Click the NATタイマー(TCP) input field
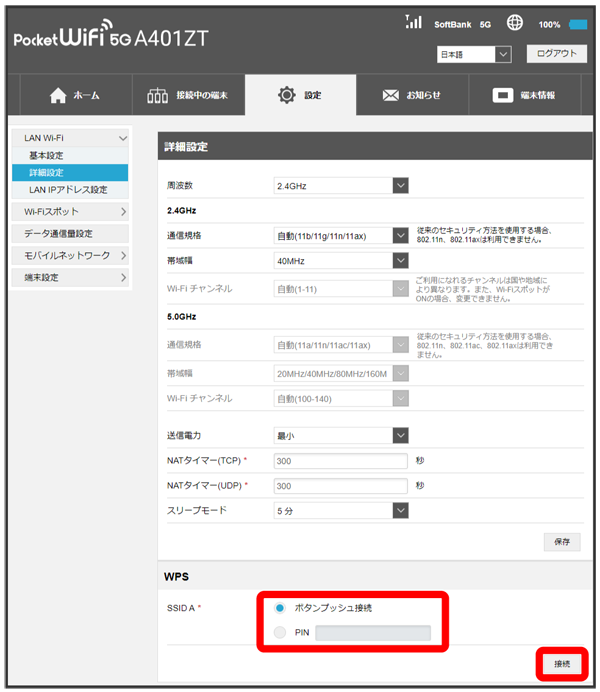 click(341, 461)
